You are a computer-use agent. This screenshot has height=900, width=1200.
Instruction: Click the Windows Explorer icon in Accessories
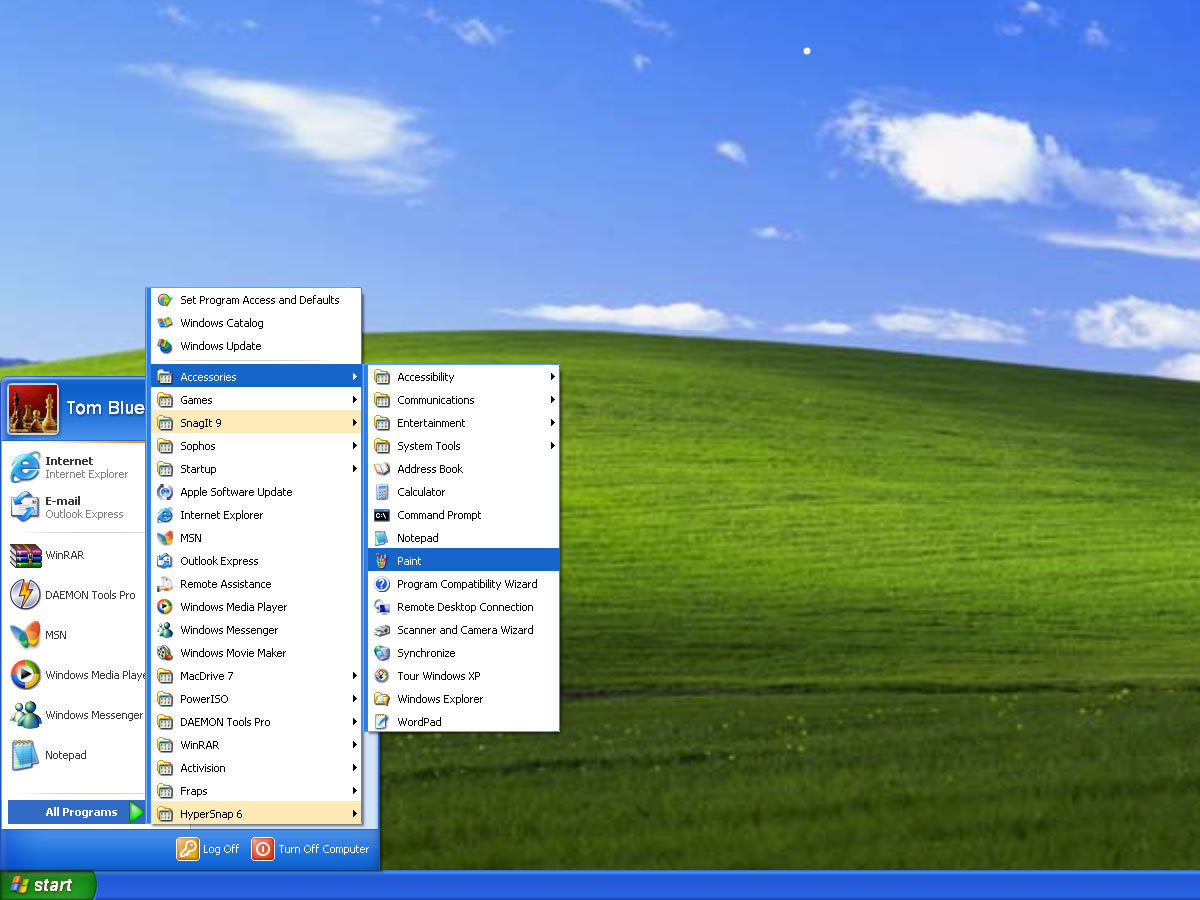tap(381, 699)
